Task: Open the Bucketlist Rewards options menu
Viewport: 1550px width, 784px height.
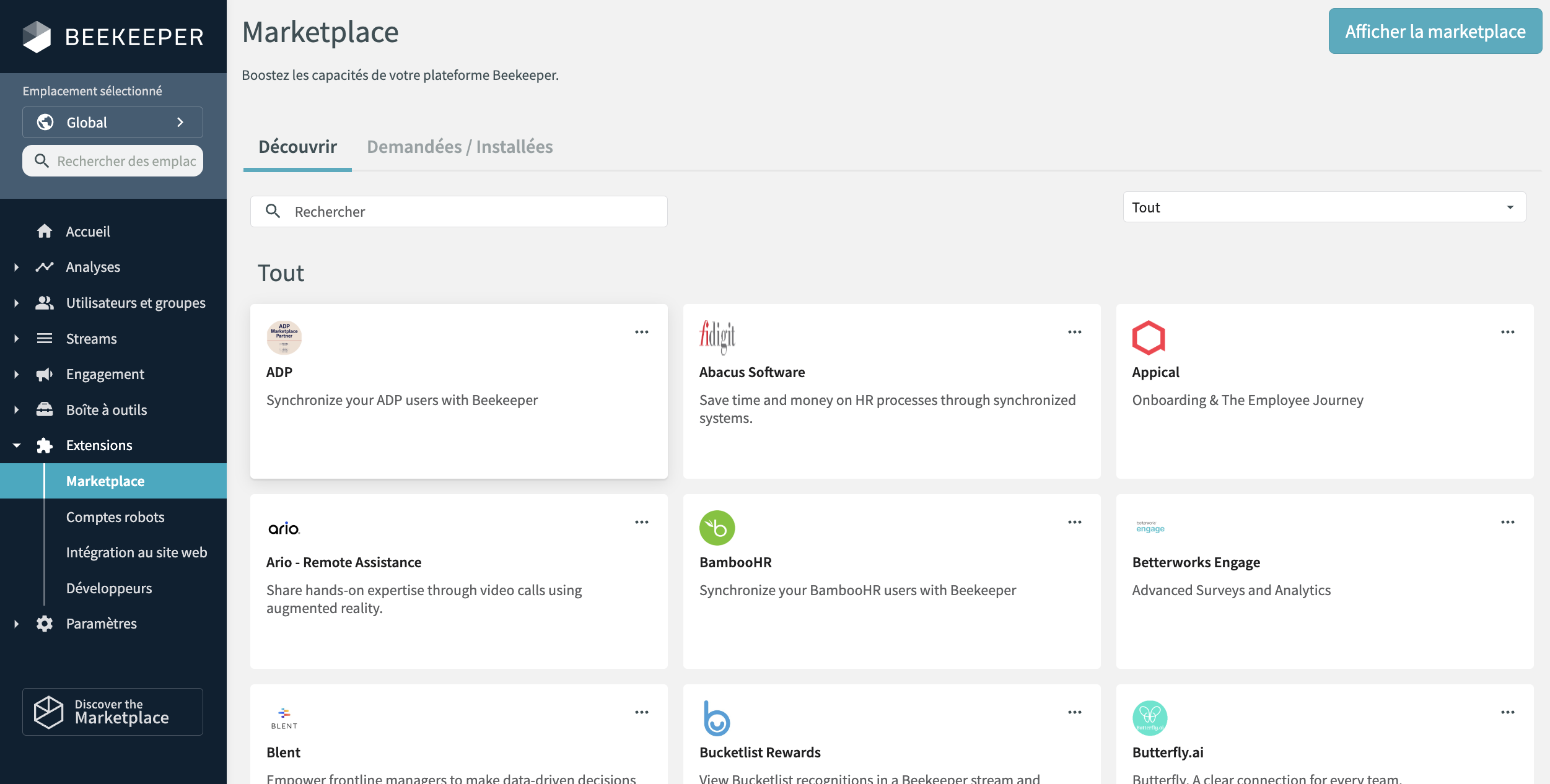Action: (x=1075, y=712)
